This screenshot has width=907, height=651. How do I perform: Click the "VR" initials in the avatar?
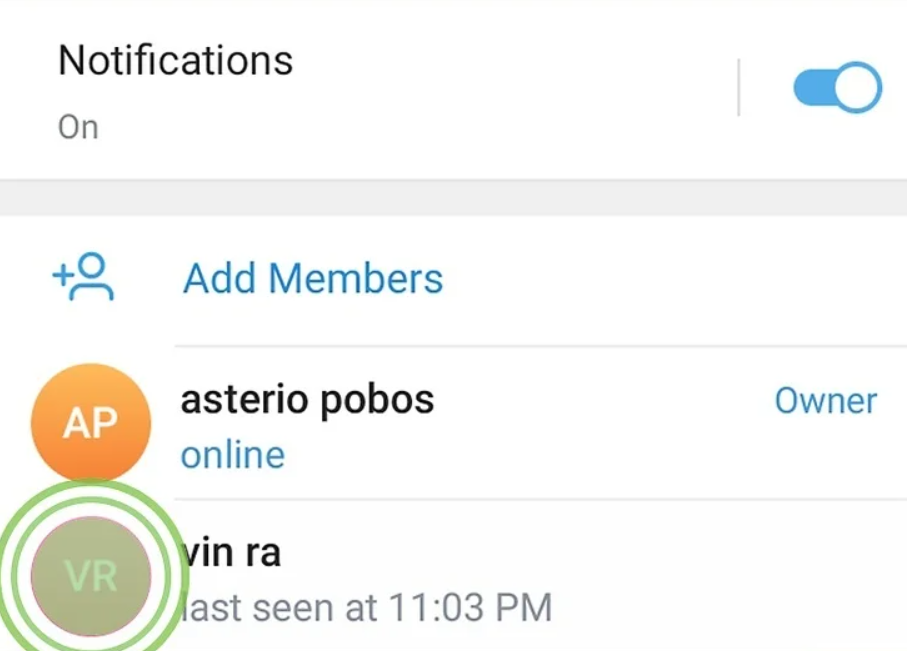91,577
